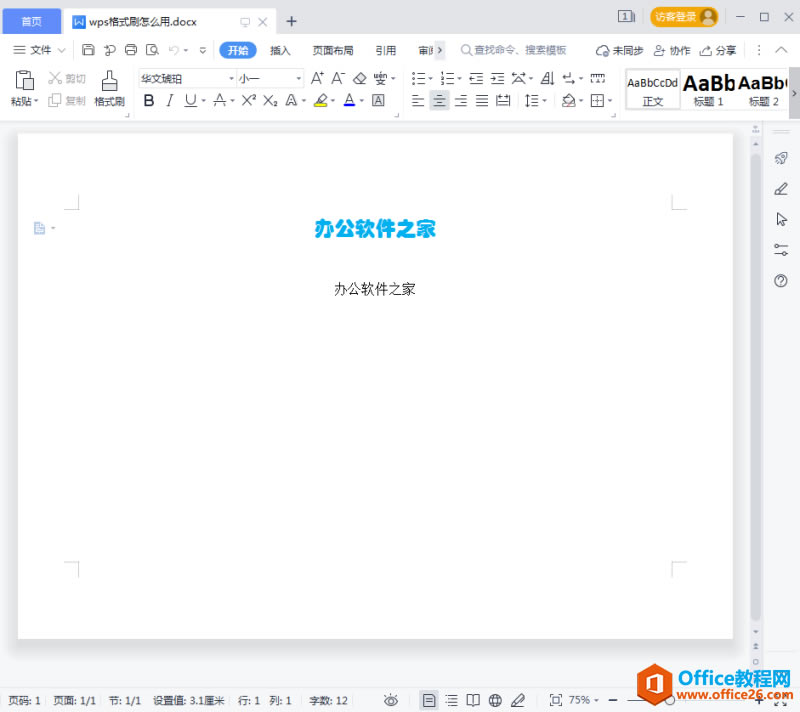Decrease font size with A- icon
The height and width of the screenshot is (712, 800).
(338, 78)
